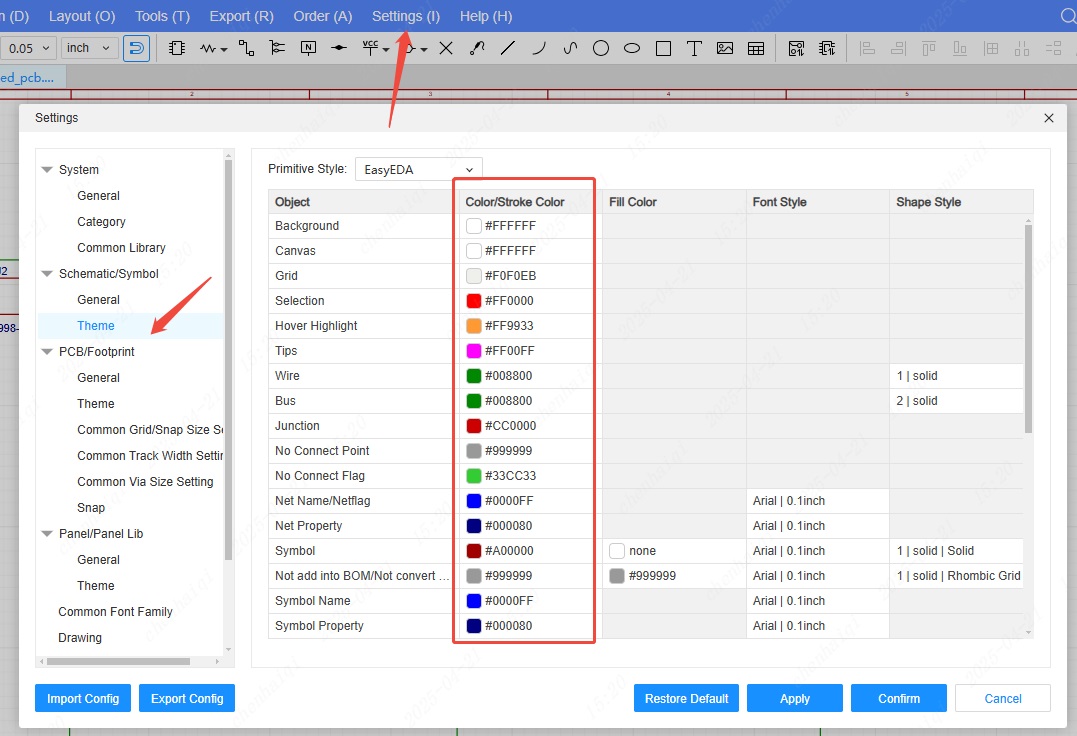Select Common Font Family in sidebar
This screenshot has width=1077, height=736.
(x=115, y=612)
